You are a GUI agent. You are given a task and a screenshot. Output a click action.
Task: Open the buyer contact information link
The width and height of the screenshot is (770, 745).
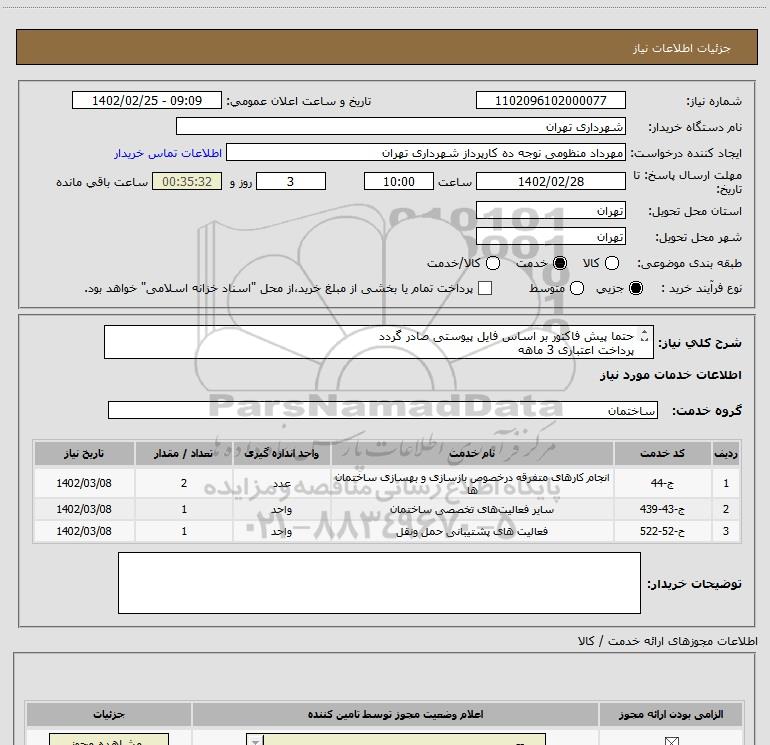point(168,153)
